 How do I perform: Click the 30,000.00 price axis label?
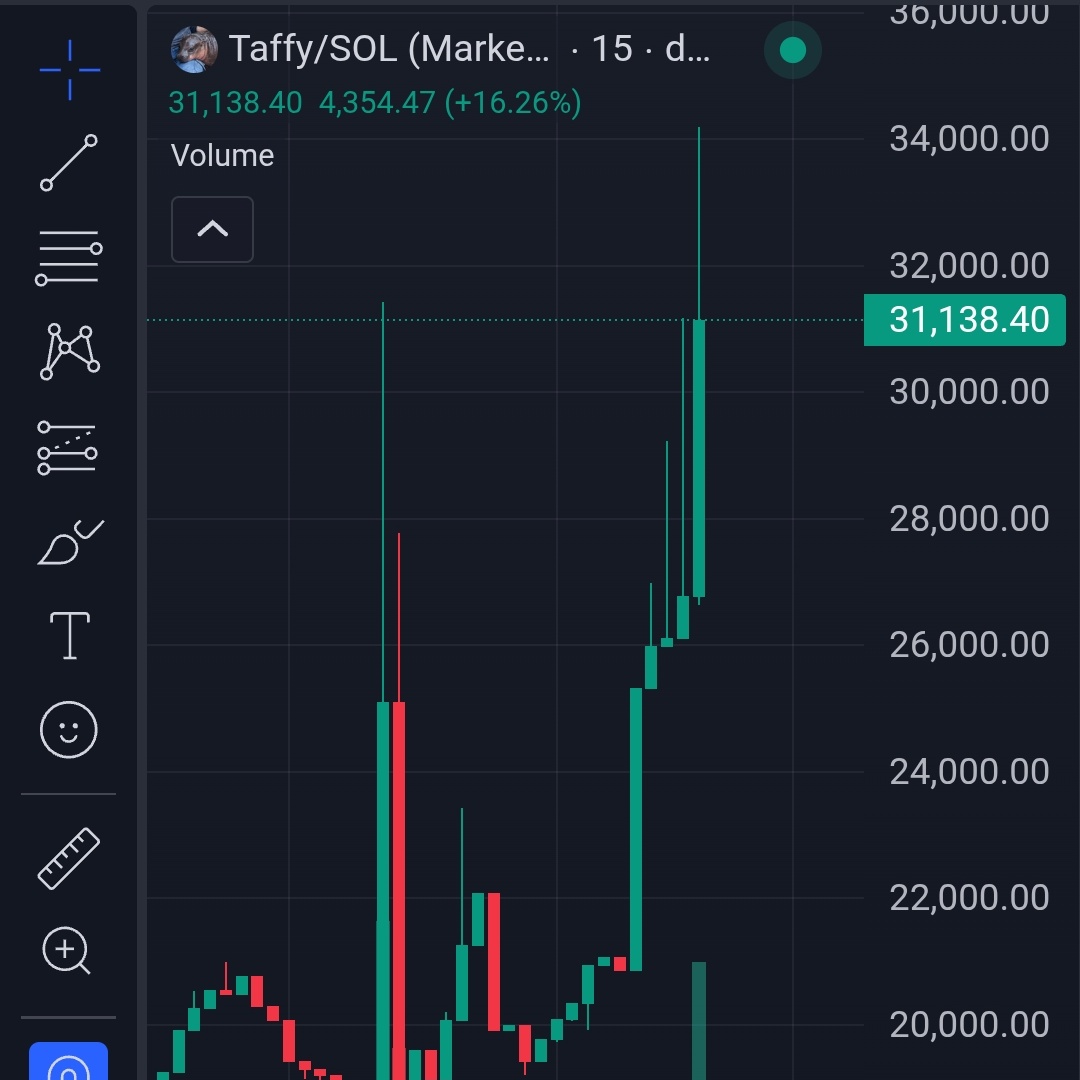(x=969, y=391)
